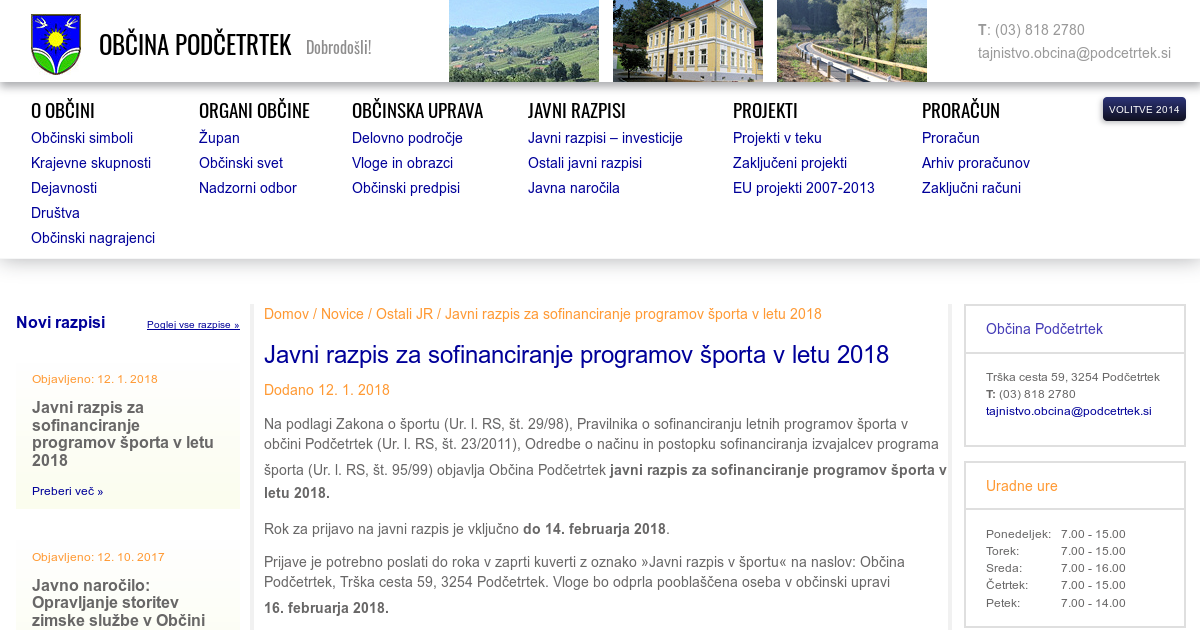Click the sidebar email tajnistvo.obcina@podcetrtek.si
Screen dimensions: 1200x630
point(1068,411)
